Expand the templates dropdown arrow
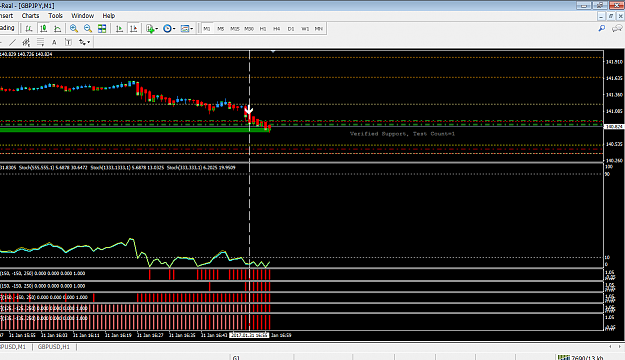The height and width of the screenshot is (360, 625). click(x=192, y=29)
